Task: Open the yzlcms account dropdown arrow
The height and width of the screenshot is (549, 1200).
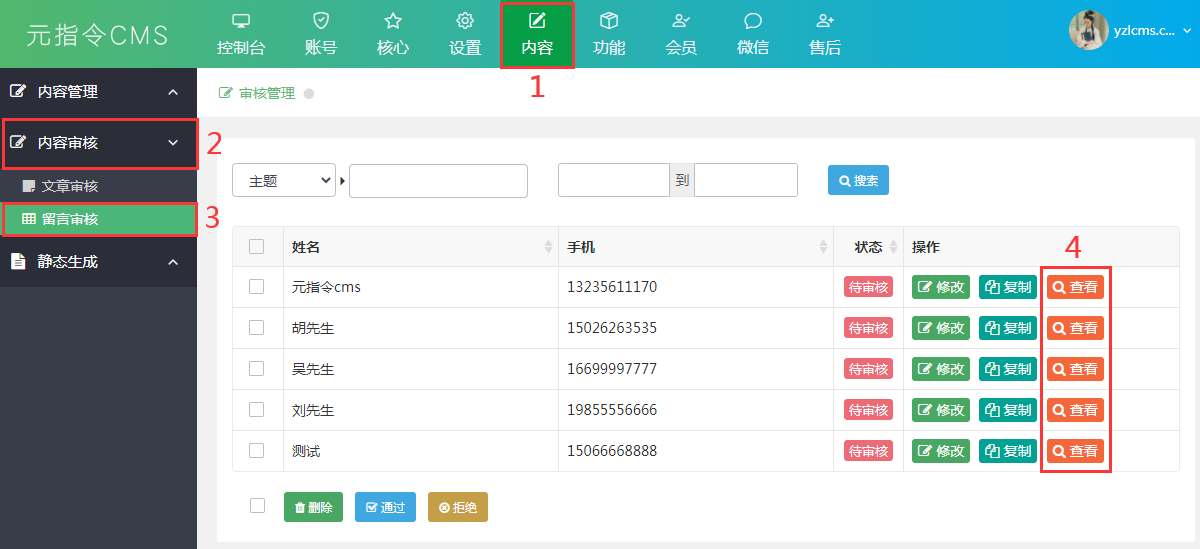Action: click(x=1187, y=31)
